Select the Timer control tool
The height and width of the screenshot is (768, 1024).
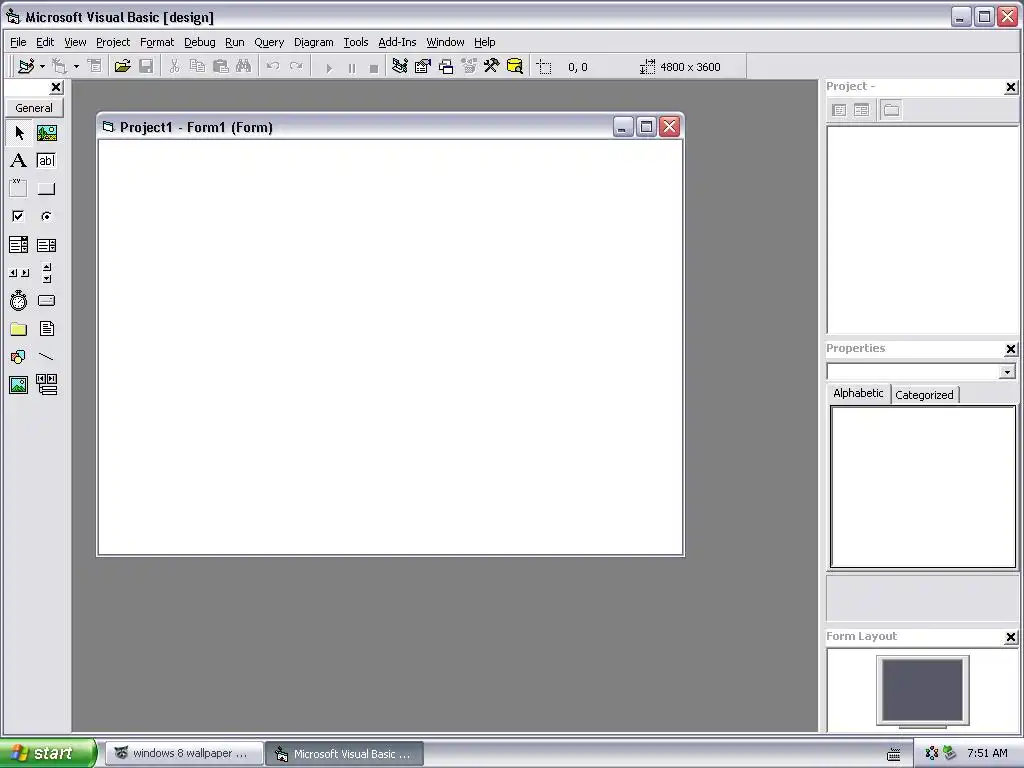click(x=19, y=300)
